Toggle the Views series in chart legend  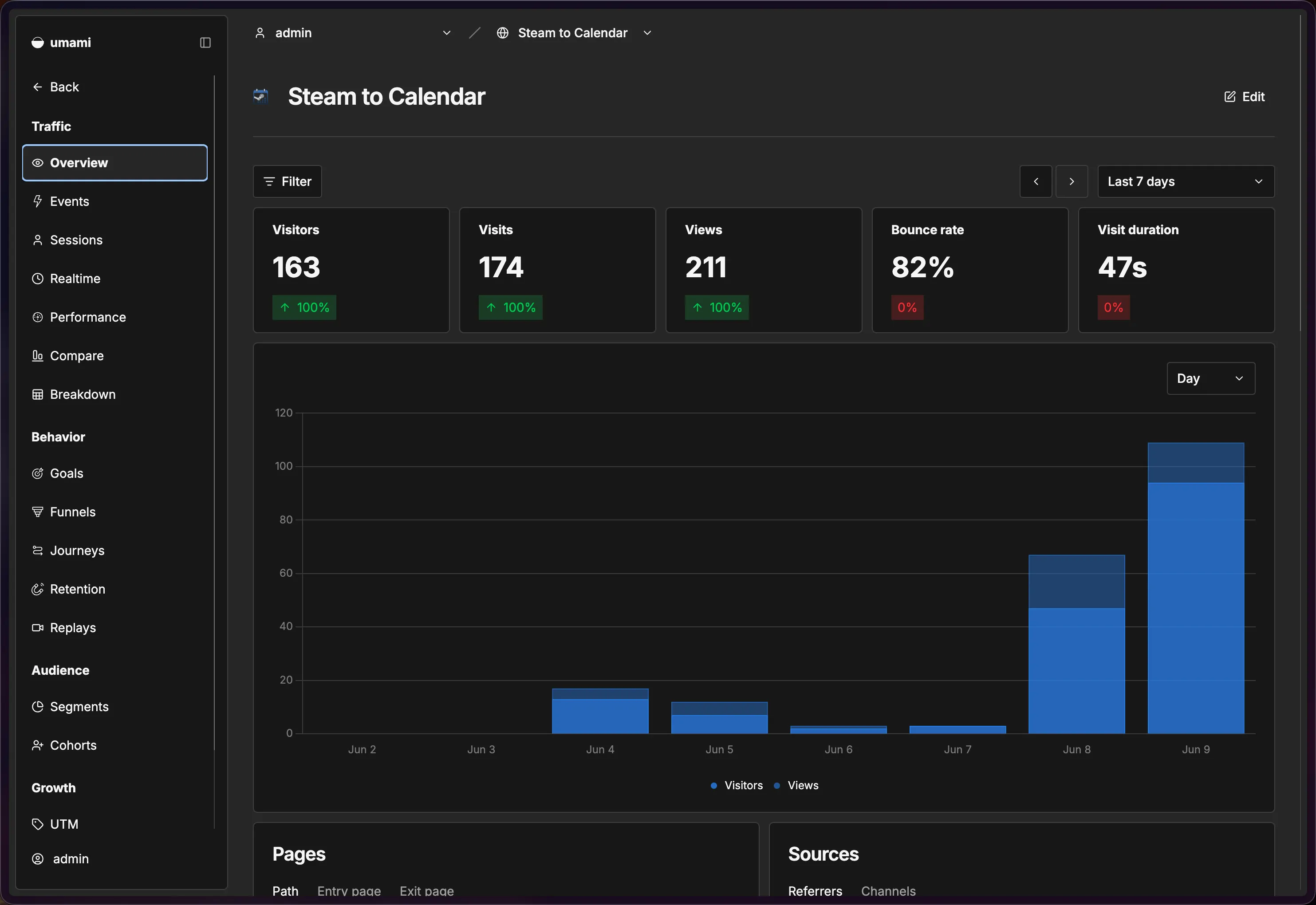tap(796, 785)
